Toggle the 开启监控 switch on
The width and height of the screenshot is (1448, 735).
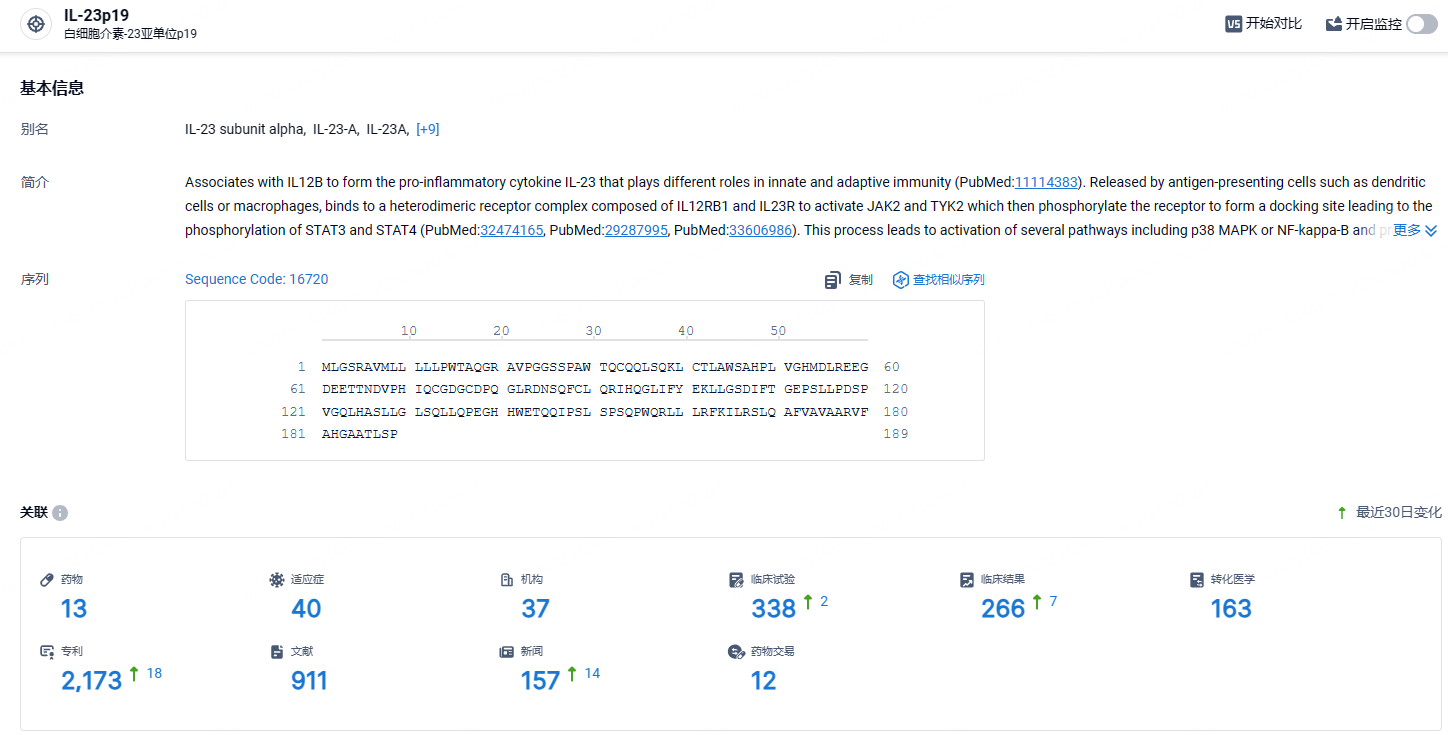point(1422,24)
